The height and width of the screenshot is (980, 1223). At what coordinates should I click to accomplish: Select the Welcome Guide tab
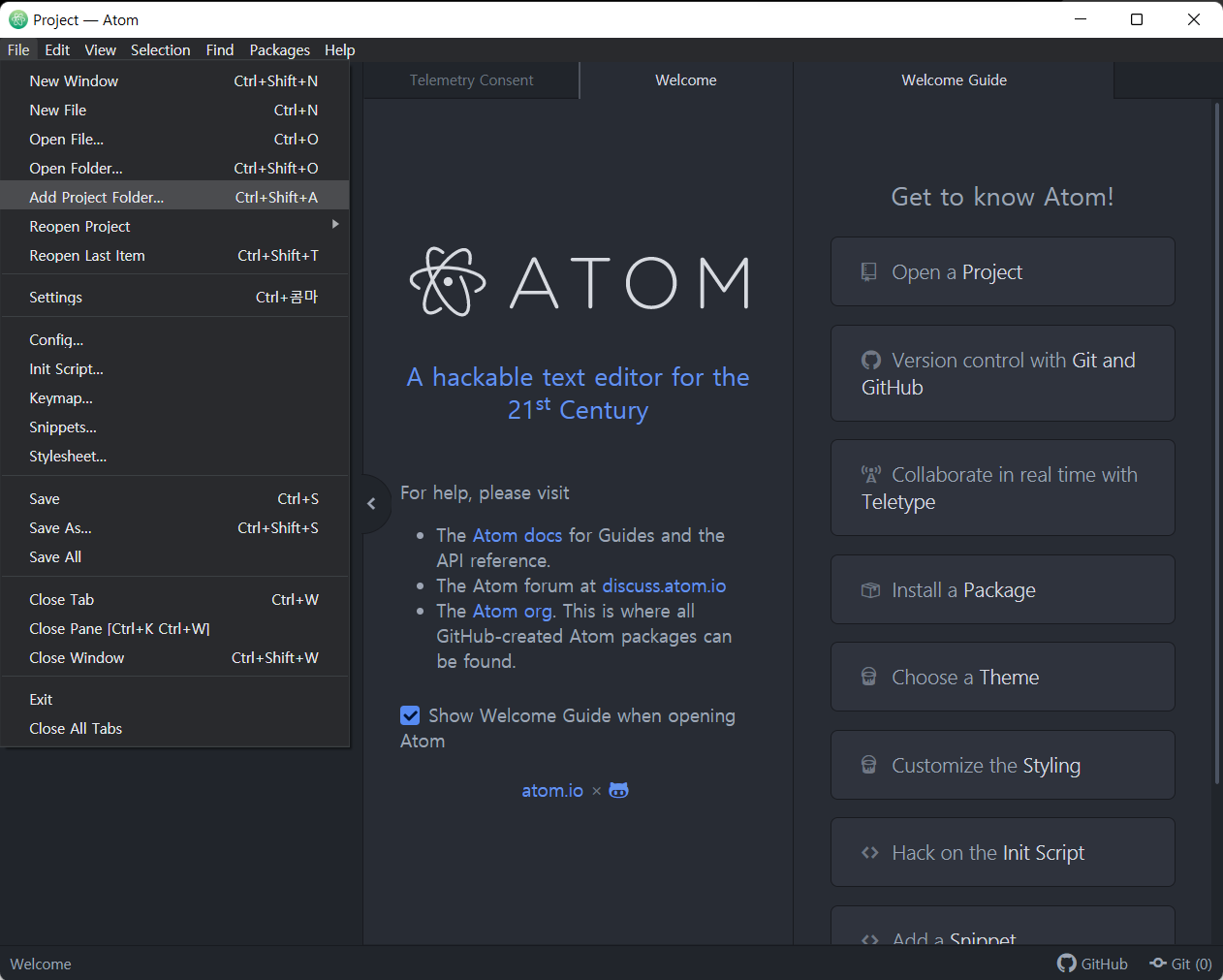click(x=954, y=80)
